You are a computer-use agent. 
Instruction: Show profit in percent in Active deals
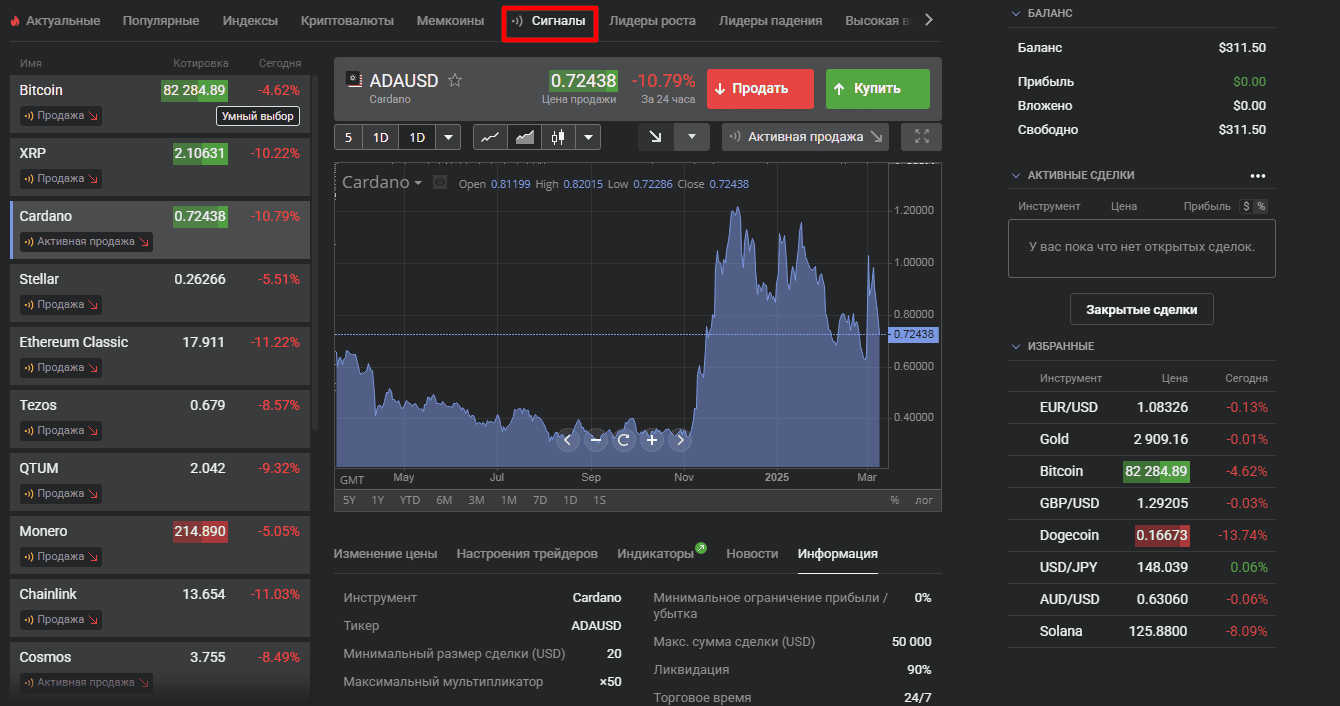1261,206
